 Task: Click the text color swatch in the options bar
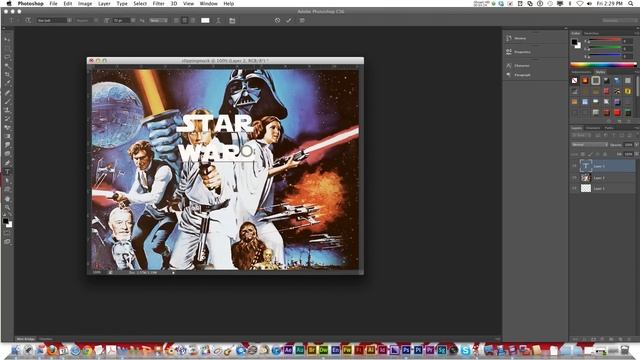(205, 20)
